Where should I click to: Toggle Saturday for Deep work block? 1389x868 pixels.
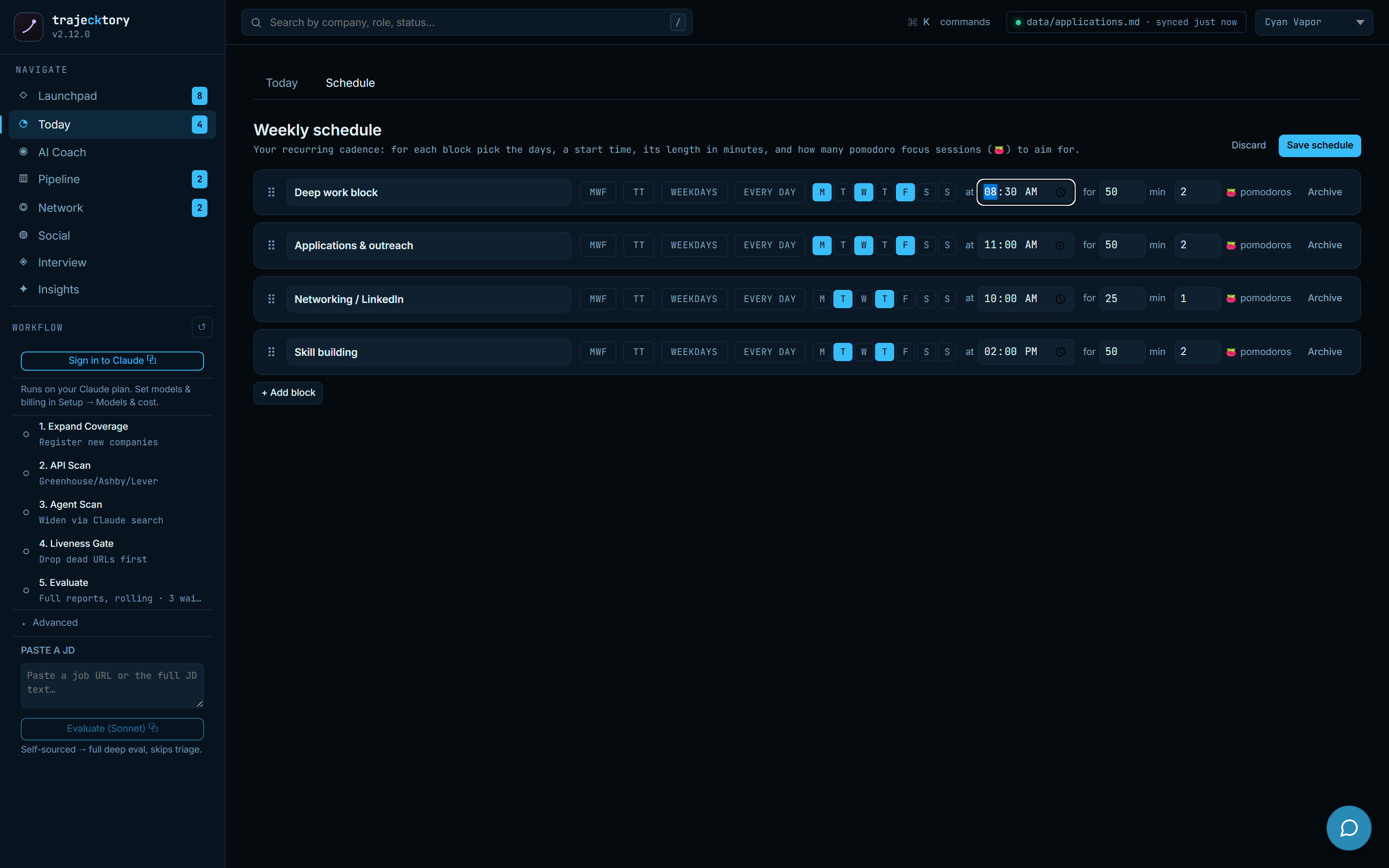(926, 192)
